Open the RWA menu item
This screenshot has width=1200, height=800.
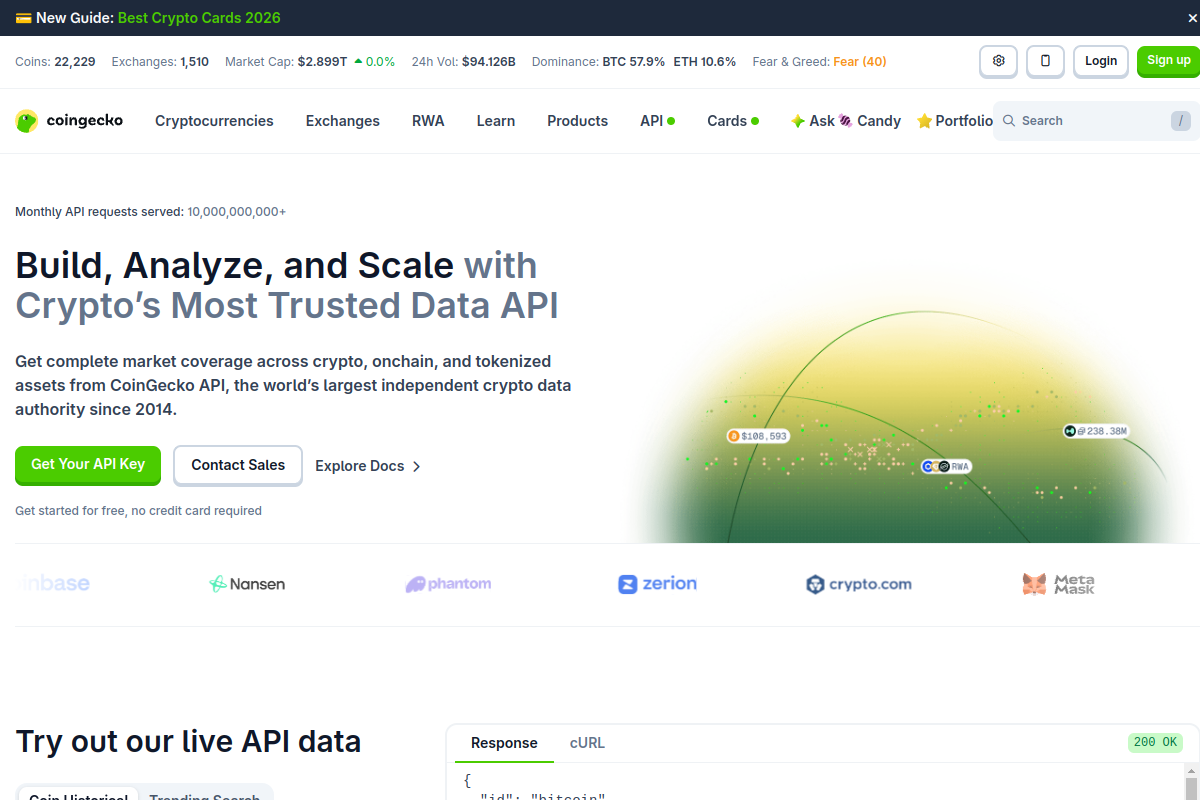tap(428, 121)
